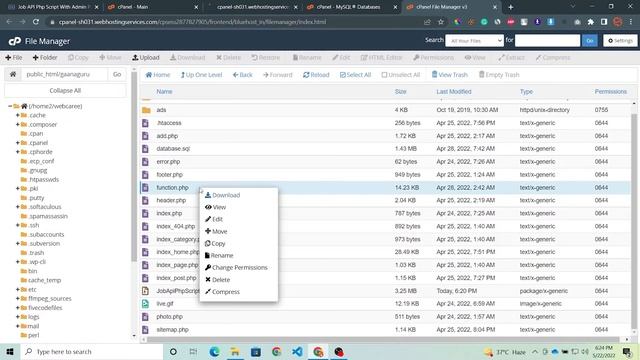
Task: Click the search text field
Action: [547, 41]
